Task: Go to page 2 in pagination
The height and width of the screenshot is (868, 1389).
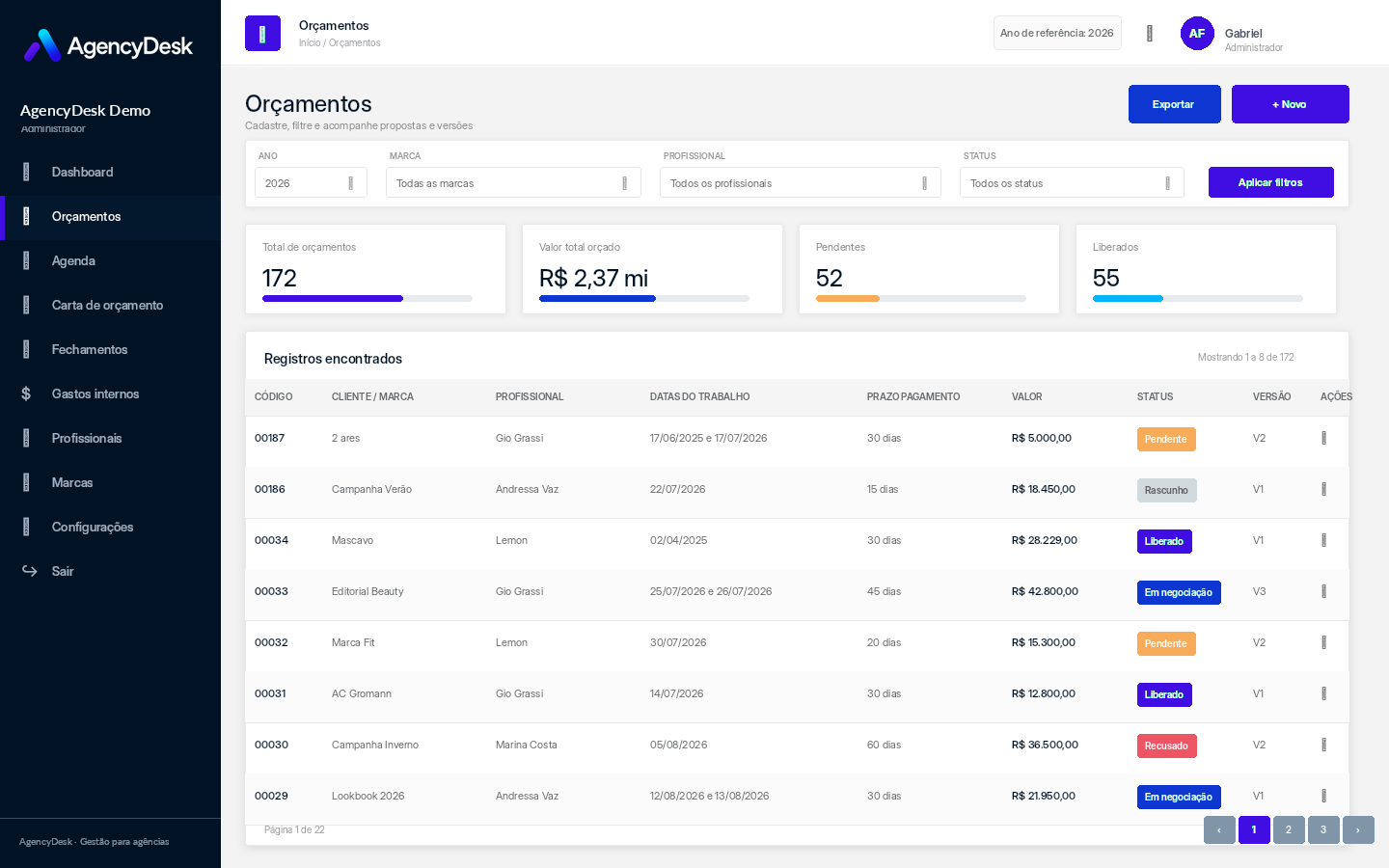Action: (1289, 829)
